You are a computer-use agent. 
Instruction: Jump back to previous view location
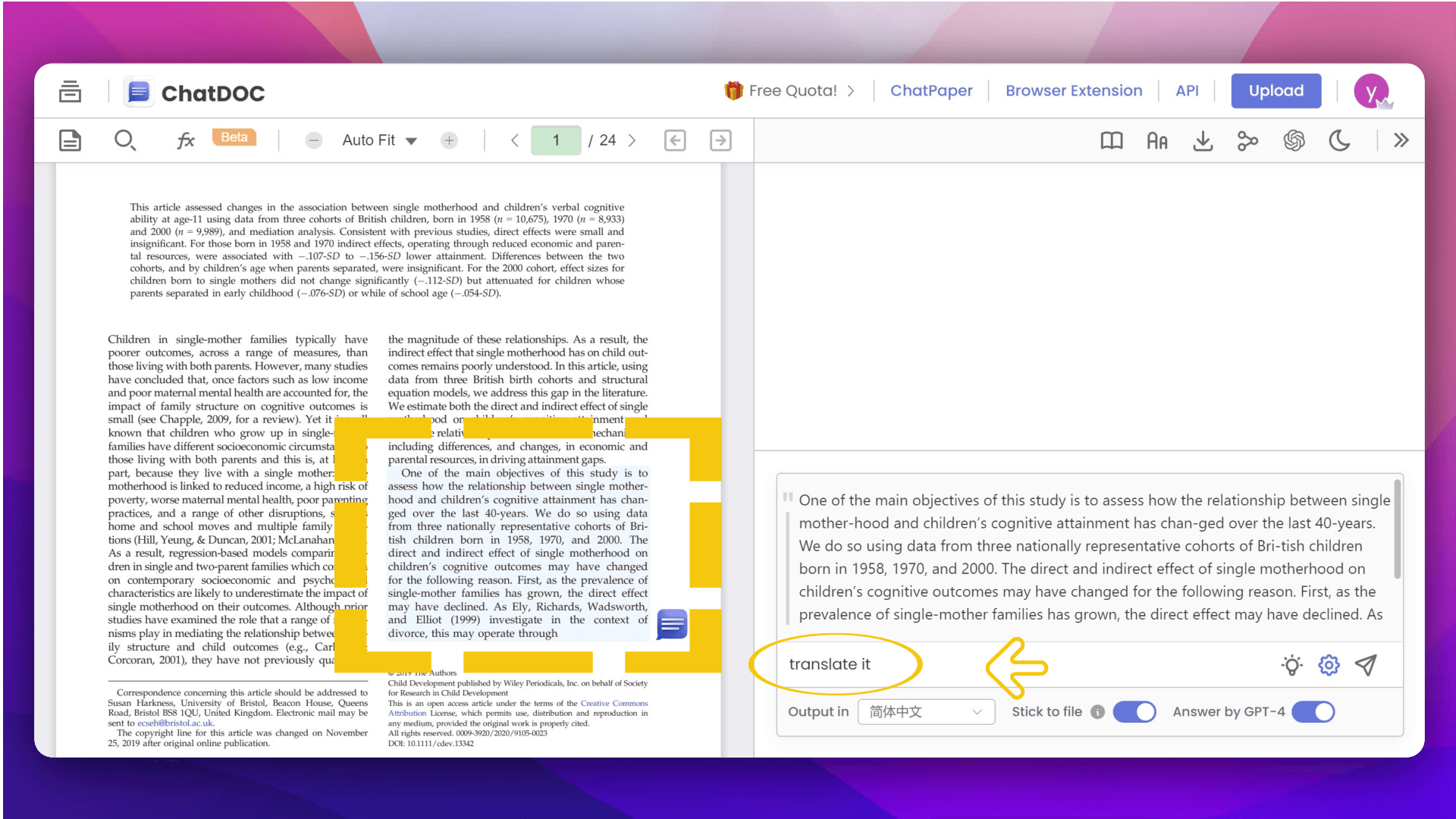(x=675, y=140)
